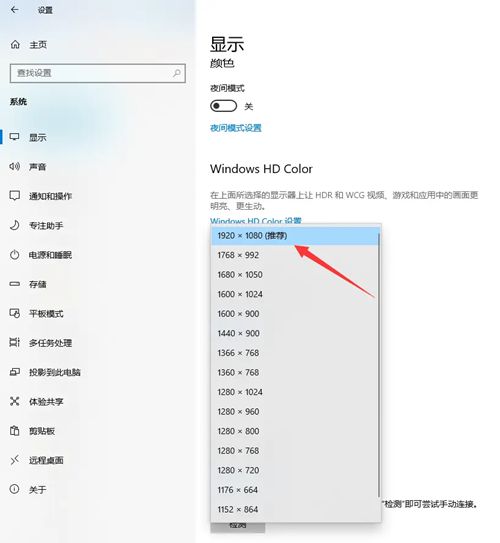Click the About (关于) info icon
The image size is (500, 543).
15,489
